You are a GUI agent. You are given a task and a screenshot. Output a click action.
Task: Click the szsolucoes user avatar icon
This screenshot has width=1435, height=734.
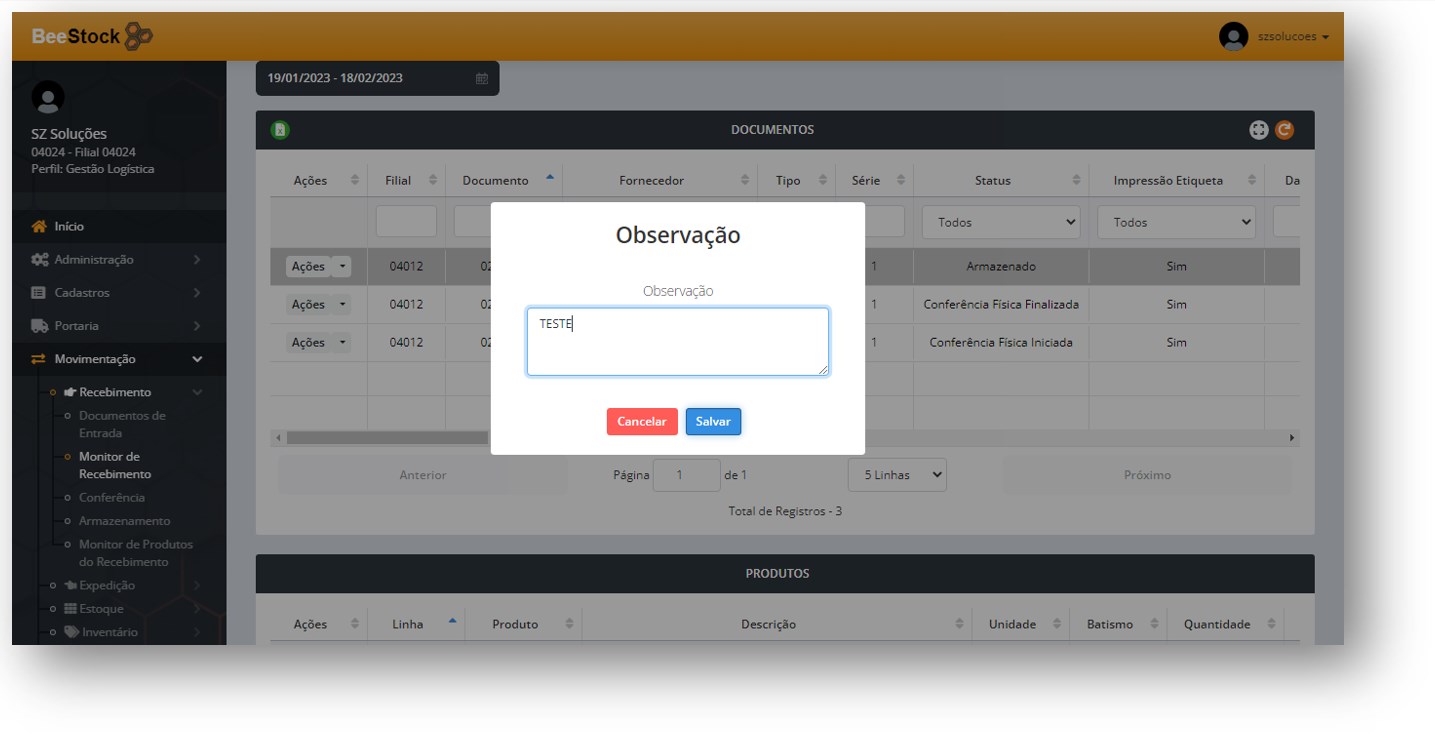click(x=1233, y=37)
